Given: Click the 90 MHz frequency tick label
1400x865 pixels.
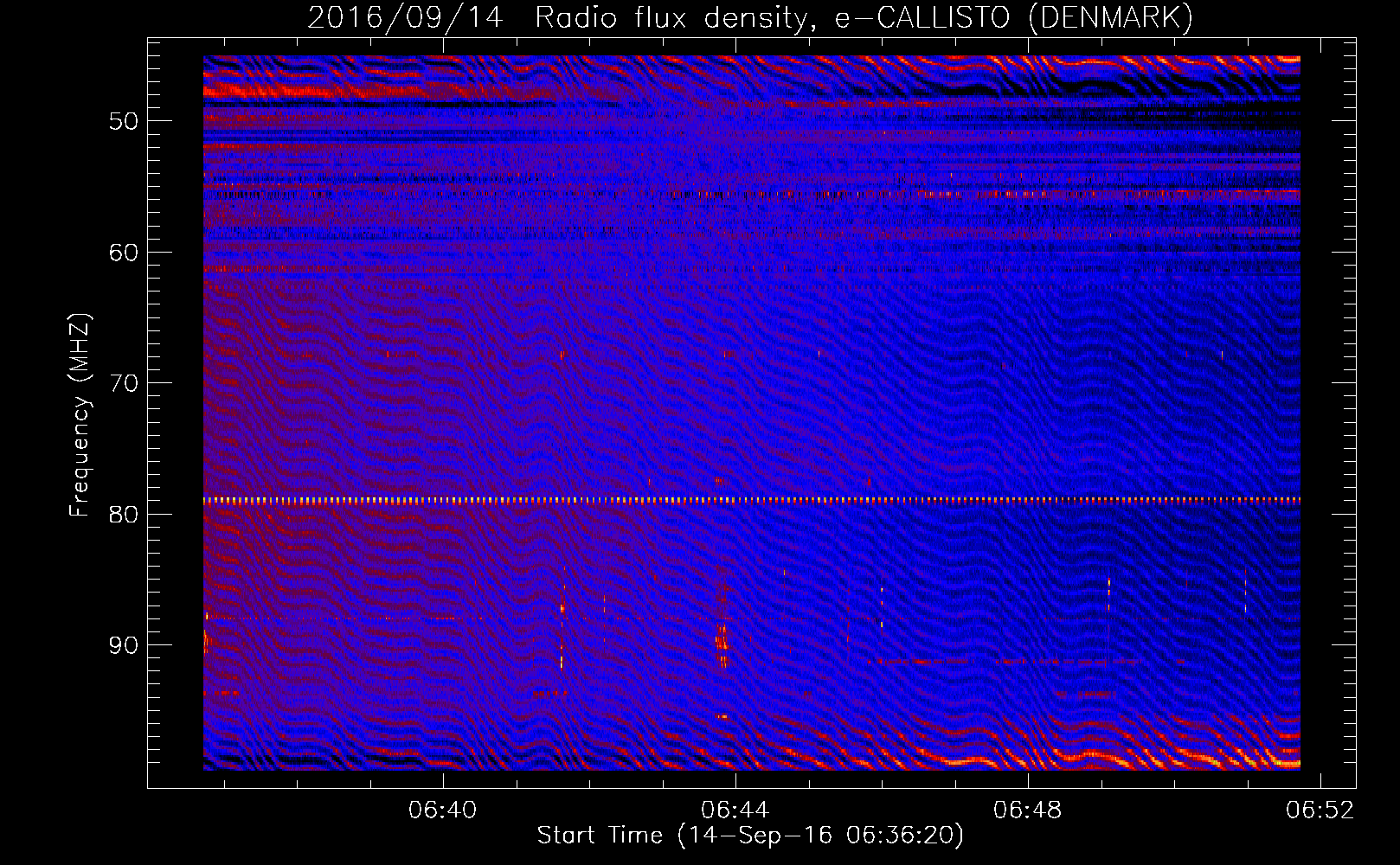Looking at the screenshot, I should pos(123,646).
